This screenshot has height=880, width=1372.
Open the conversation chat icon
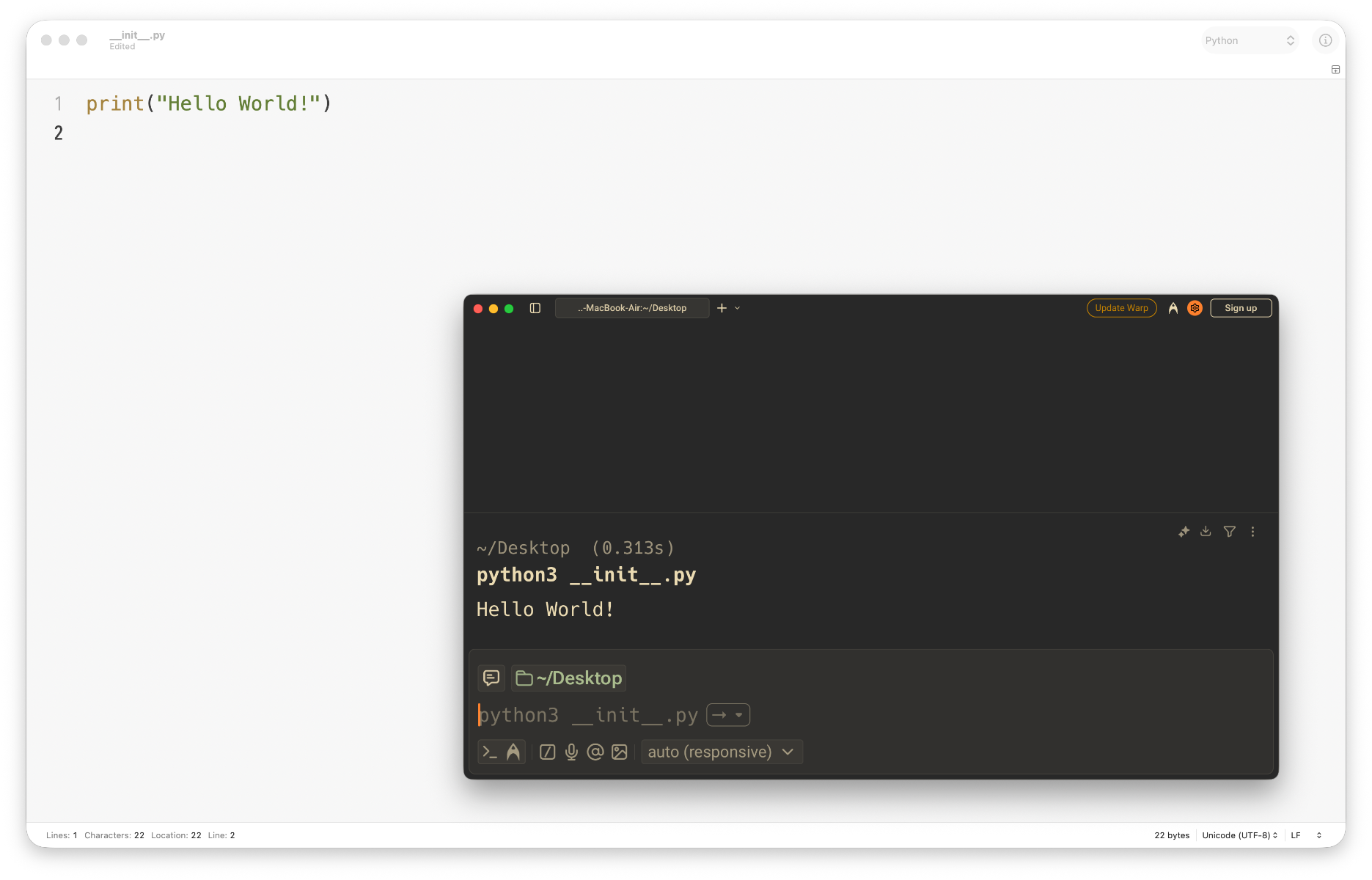pos(491,678)
